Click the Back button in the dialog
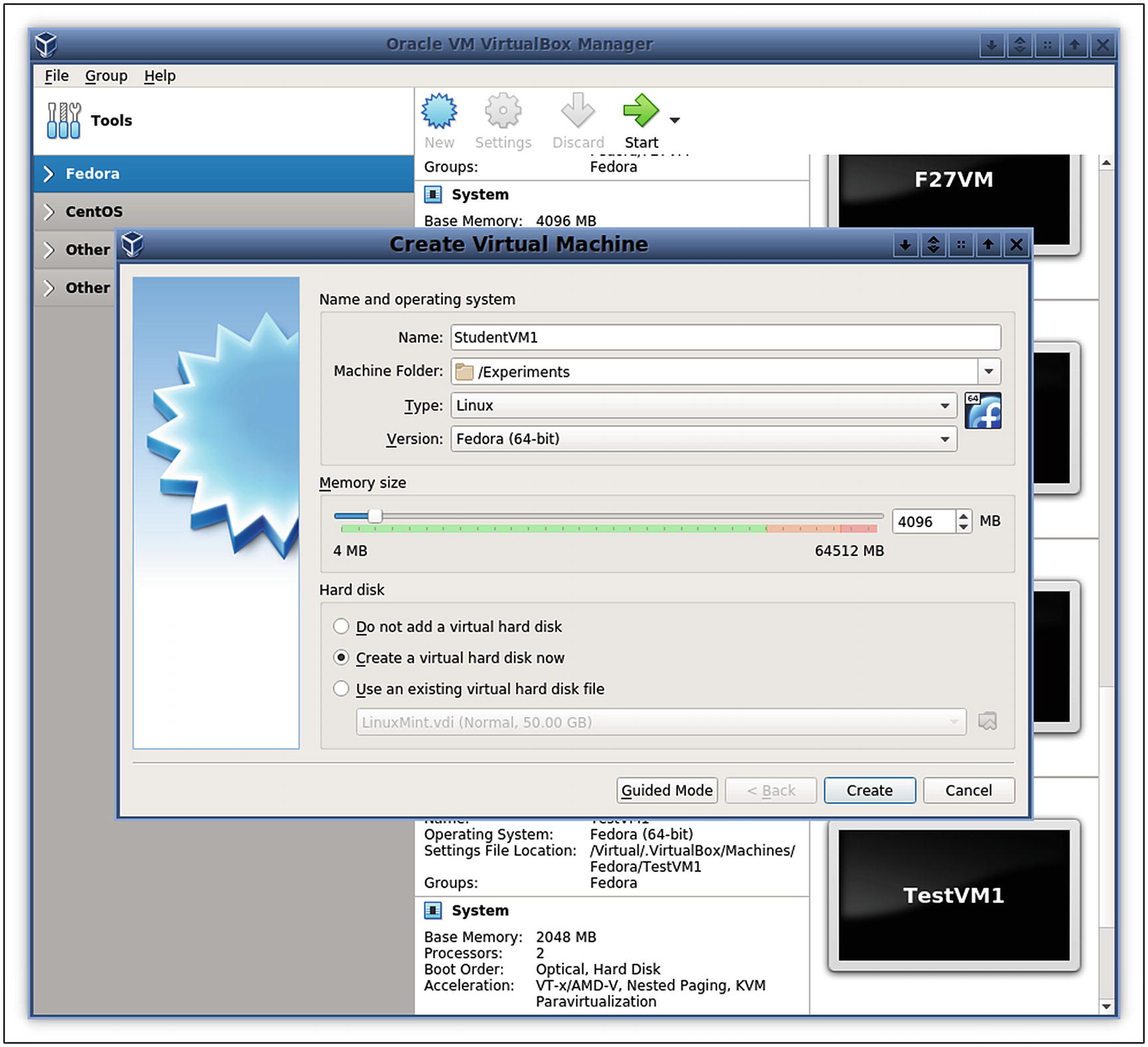The image size is (1148, 1047). 771,790
